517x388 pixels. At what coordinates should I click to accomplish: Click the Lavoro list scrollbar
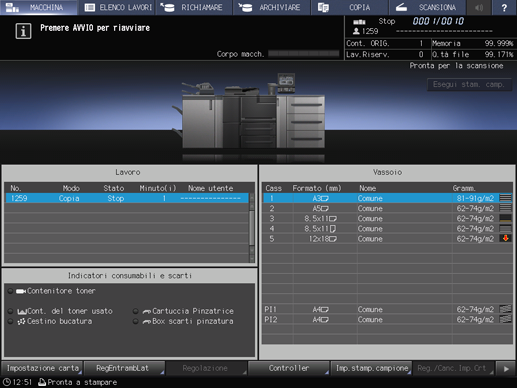[252, 228]
